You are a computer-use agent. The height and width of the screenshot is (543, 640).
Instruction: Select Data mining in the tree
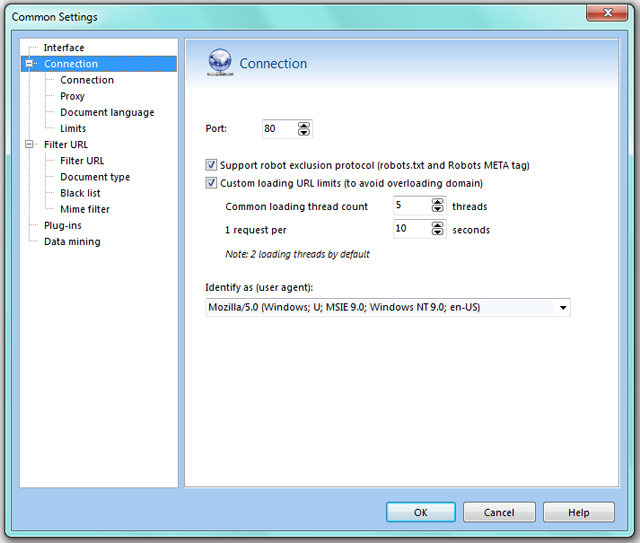click(x=72, y=242)
